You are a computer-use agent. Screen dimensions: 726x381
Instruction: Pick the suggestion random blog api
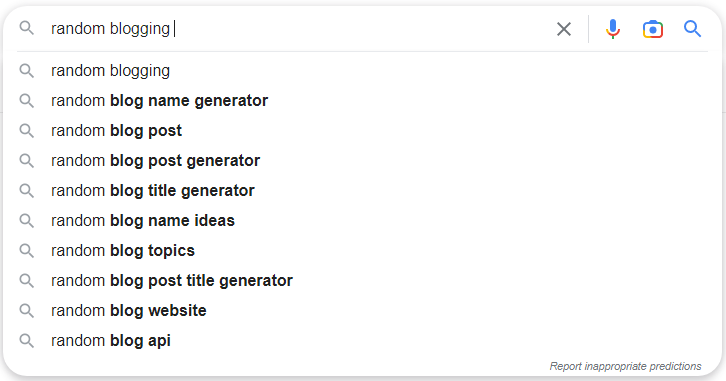[363, 341]
